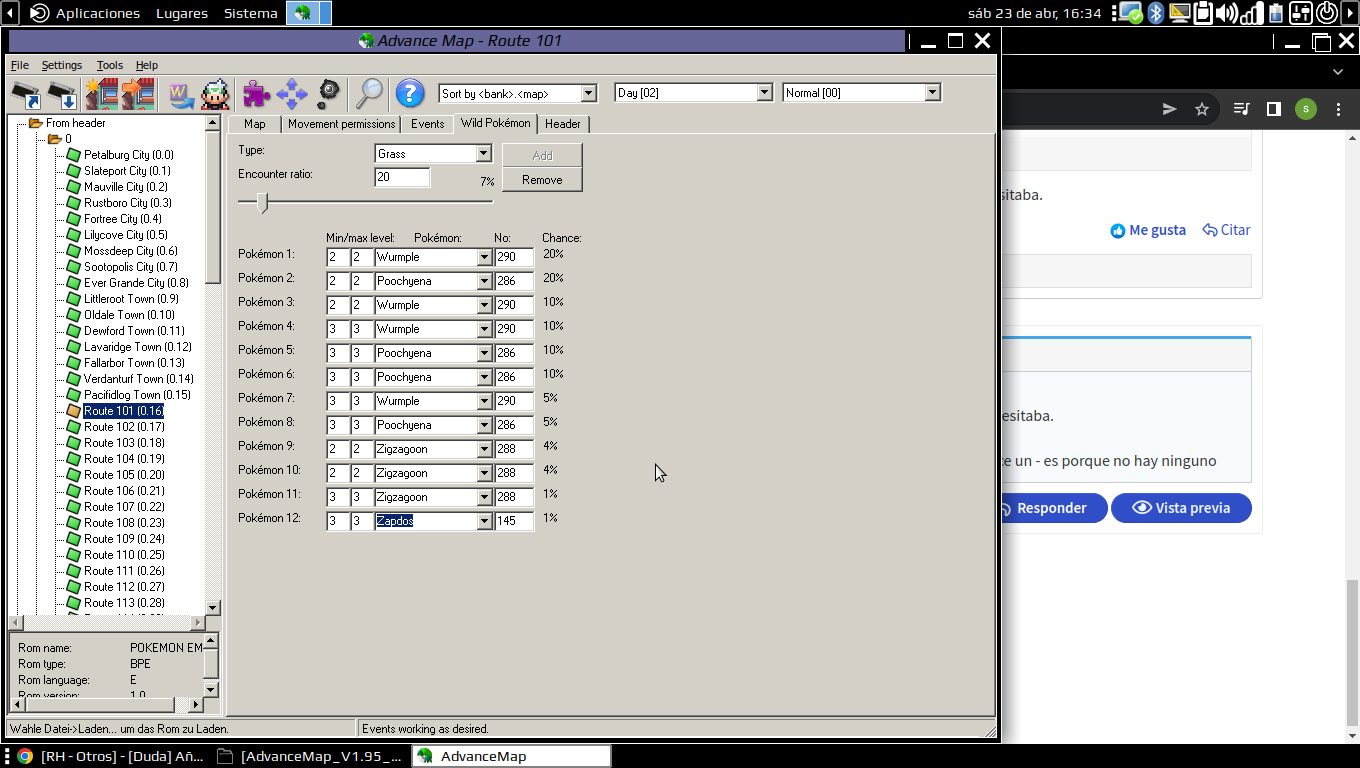Expand the 'Sort by <bank>.<map>' dropdown
The width and height of the screenshot is (1360, 768).
pyautogui.click(x=588, y=93)
